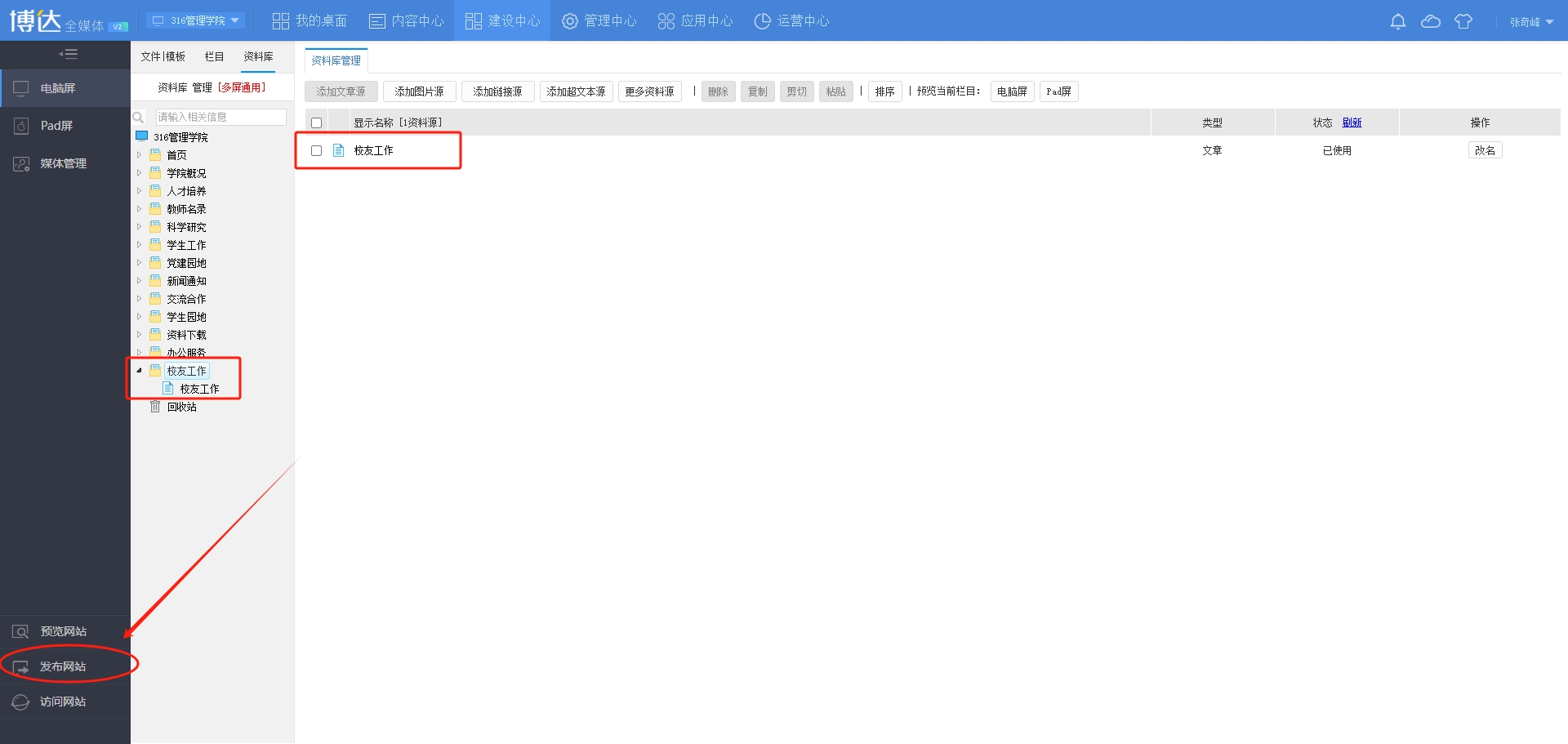The height and width of the screenshot is (744, 1568).
Task: Expand the 新闻通知 tree node
Action: (139, 280)
